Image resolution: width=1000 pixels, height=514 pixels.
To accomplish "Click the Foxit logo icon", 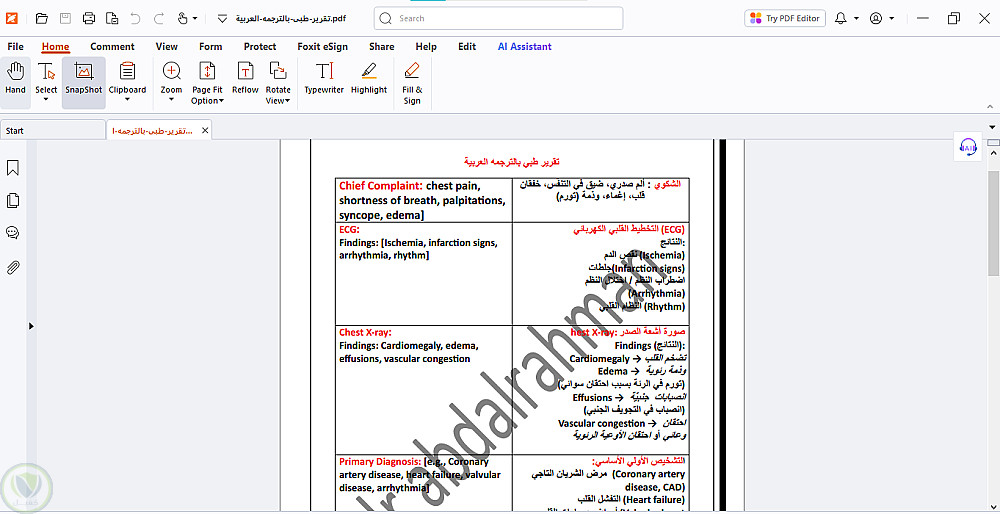I will pyautogui.click(x=12, y=18).
